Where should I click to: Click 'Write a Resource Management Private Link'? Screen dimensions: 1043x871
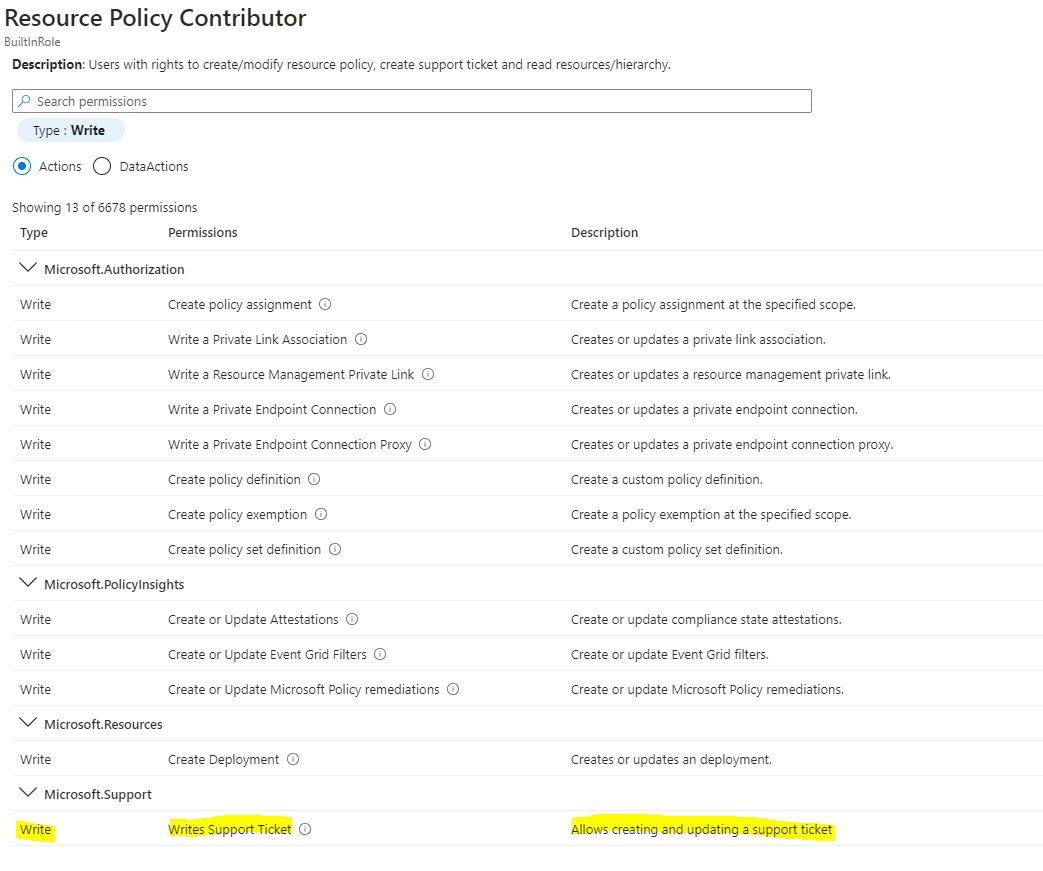click(x=291, y=375)
